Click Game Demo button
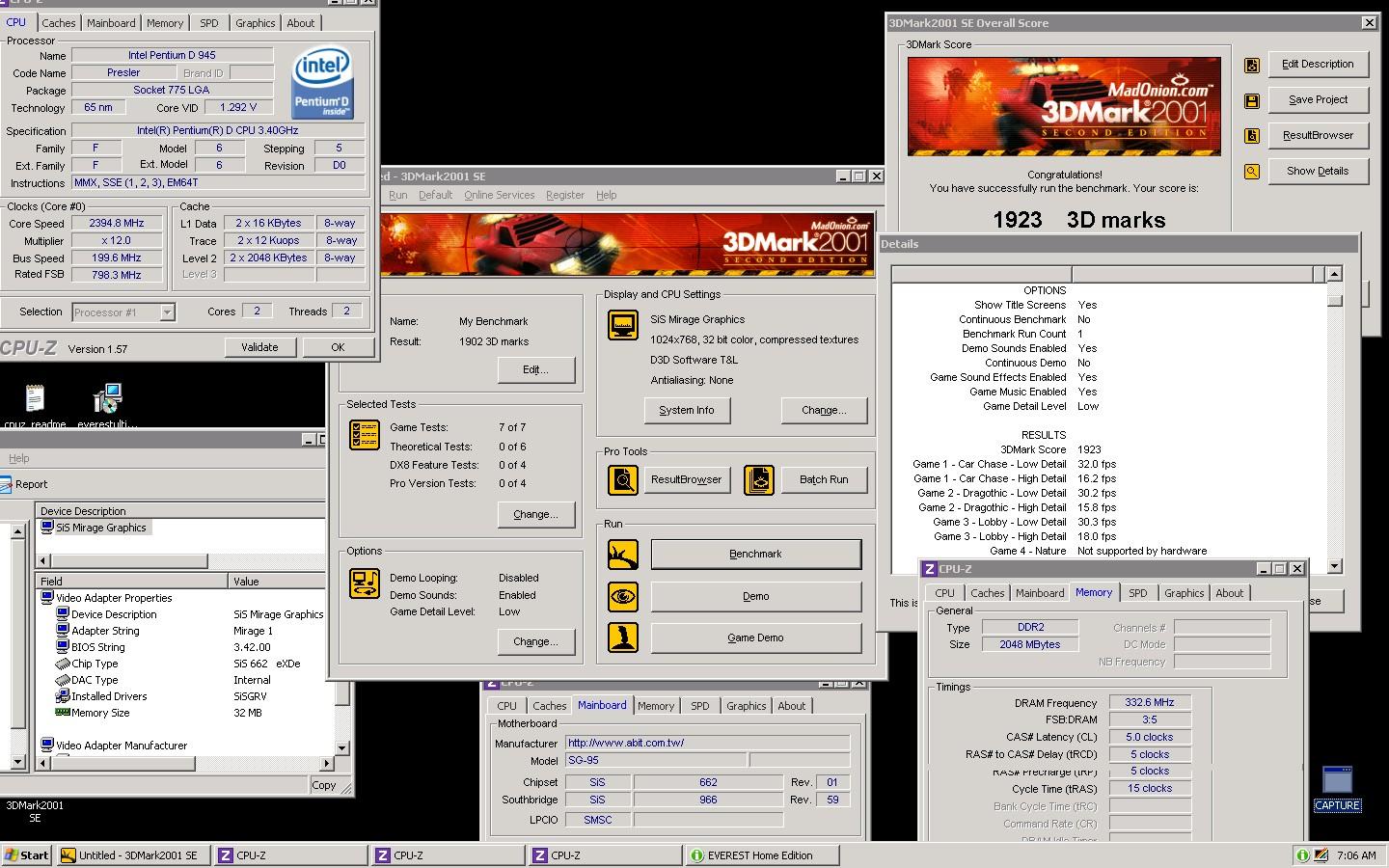The width and height of the screenshot is (1389, 868). click(756, 637)
